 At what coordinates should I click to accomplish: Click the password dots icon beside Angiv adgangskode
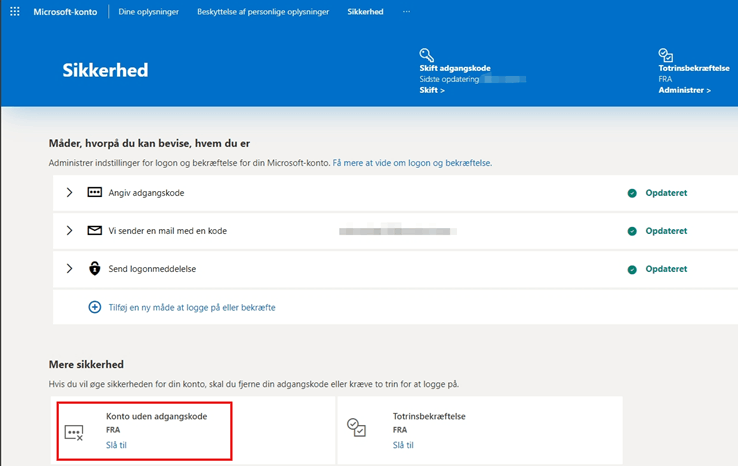(x=95, y=192)
